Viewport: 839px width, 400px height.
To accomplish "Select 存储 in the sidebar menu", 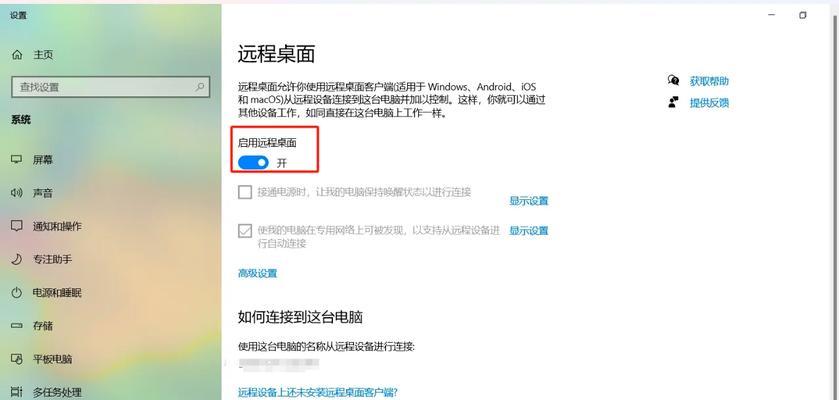I will (43, 325).
